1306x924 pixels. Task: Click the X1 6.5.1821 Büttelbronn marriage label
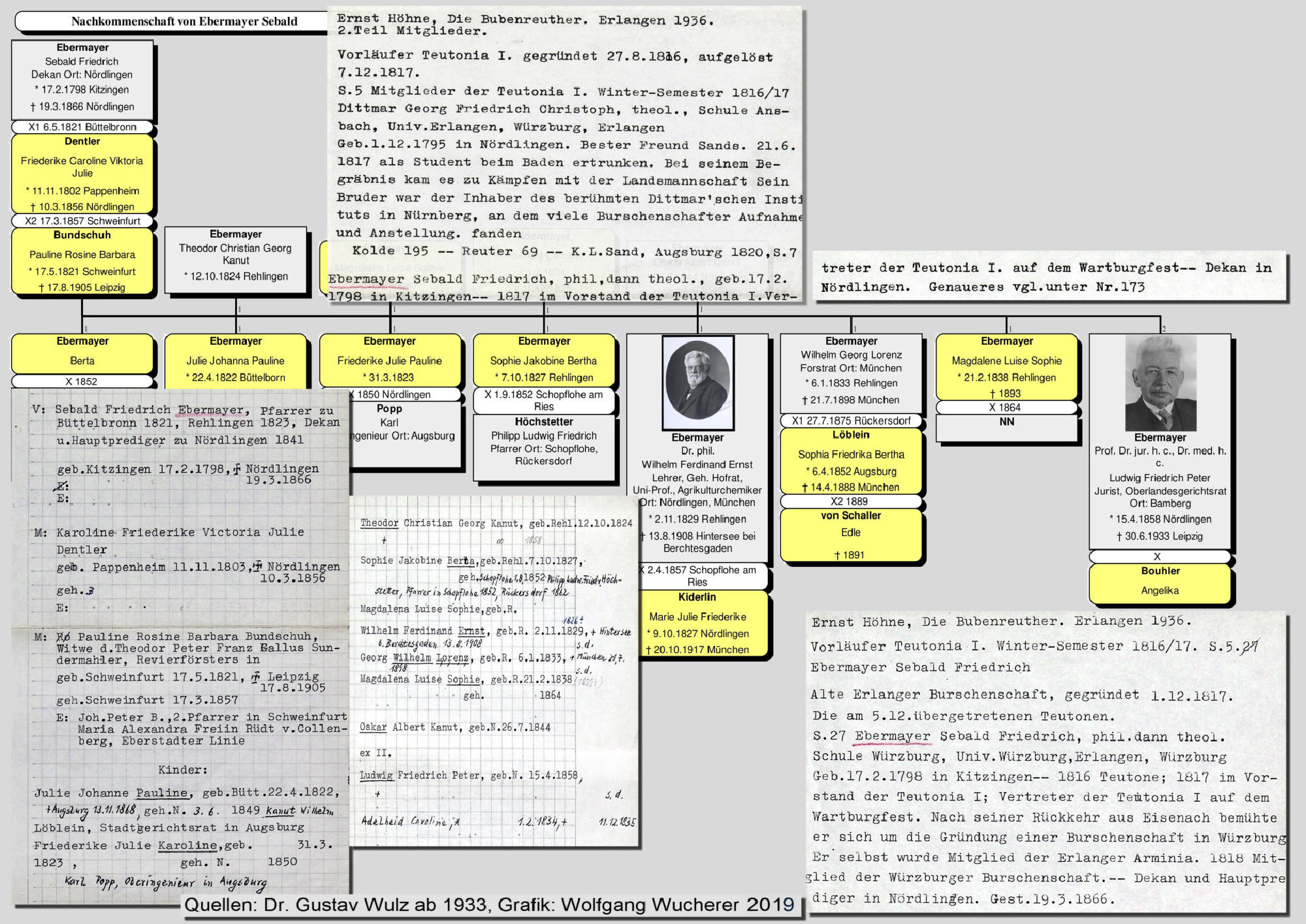pyautogui.click(x=82, y=127)
